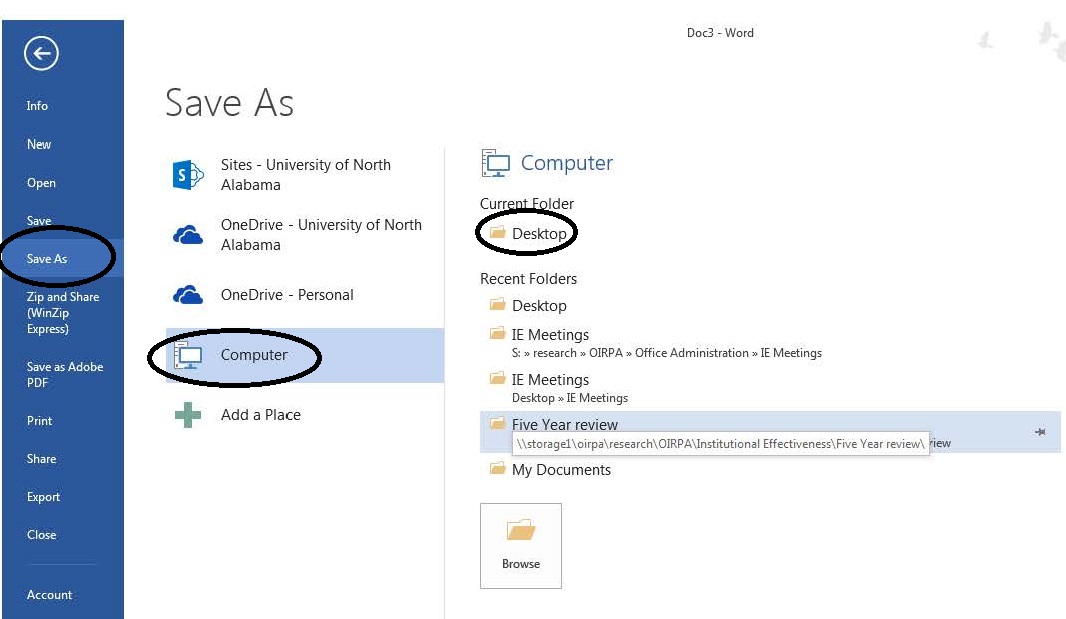This screenshot has width=1066, height=619.
Task: Click the Computer monitor icon
Action: point(188,355)
